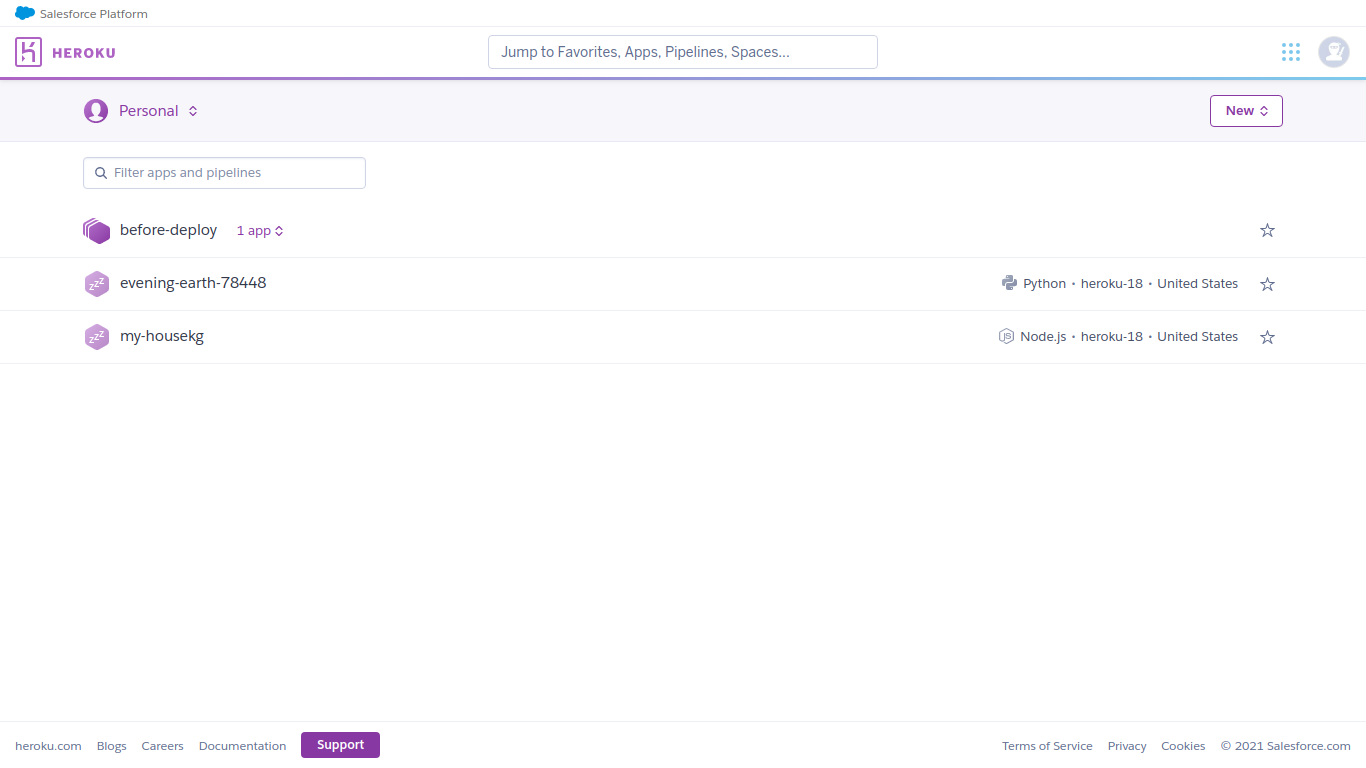Favorite the before-deploy pipeline with star

pos(1267,231)
